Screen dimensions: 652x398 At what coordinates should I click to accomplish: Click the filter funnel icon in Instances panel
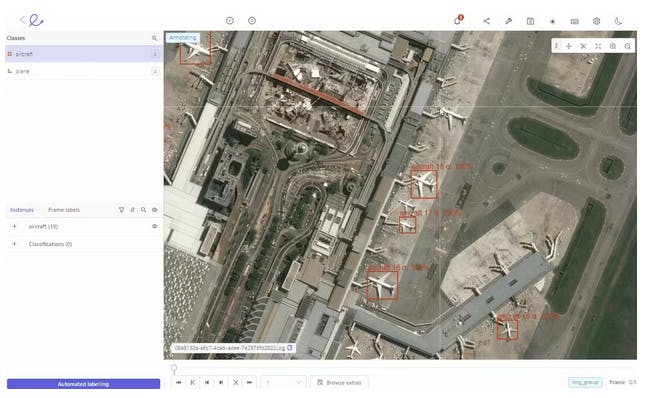click(x=121, y=210)
